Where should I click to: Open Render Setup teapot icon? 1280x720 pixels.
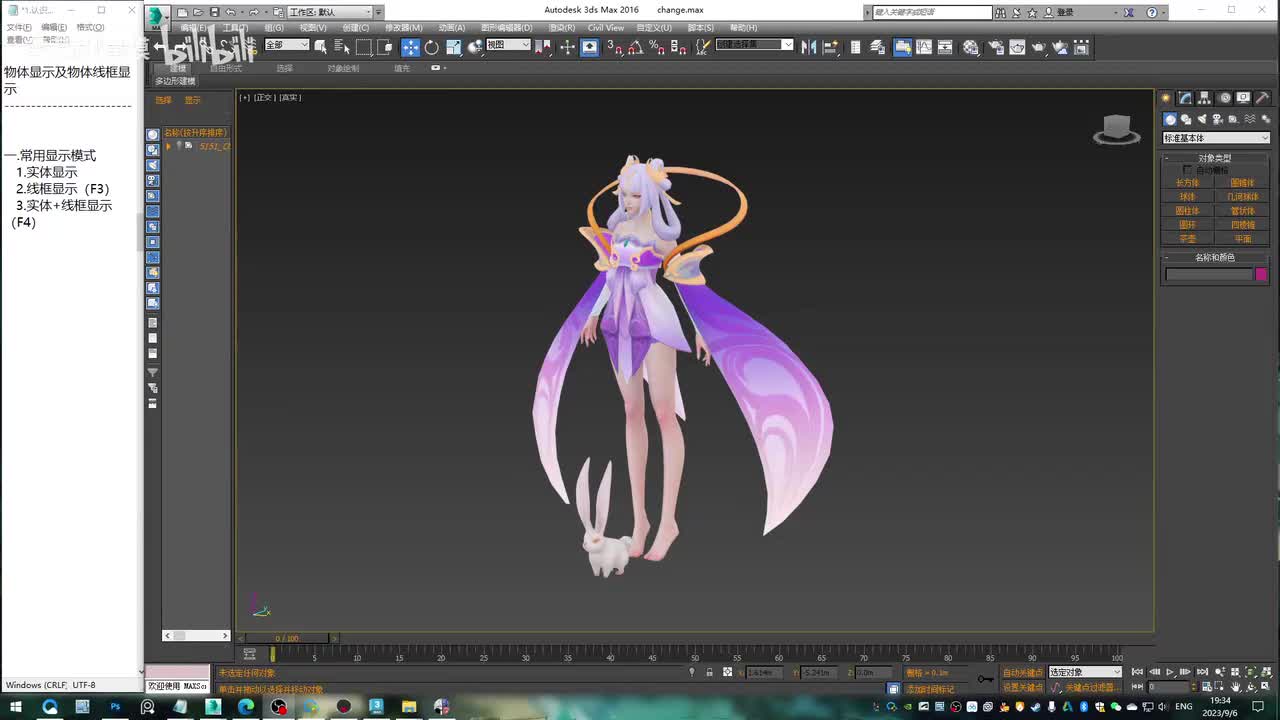pyautogui.click(x=996, y=47)
